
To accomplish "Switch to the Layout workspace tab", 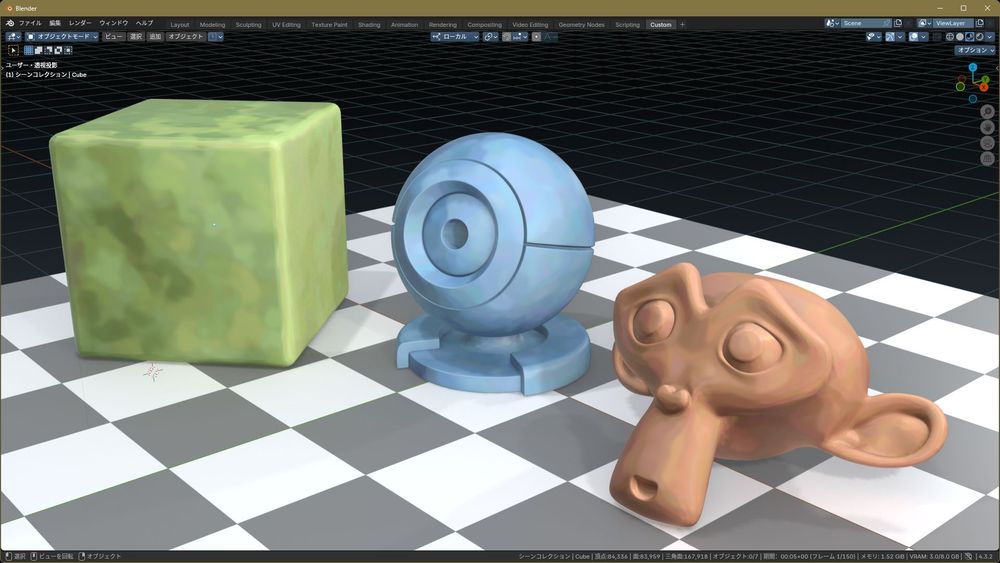I will (x=180, y=25).
